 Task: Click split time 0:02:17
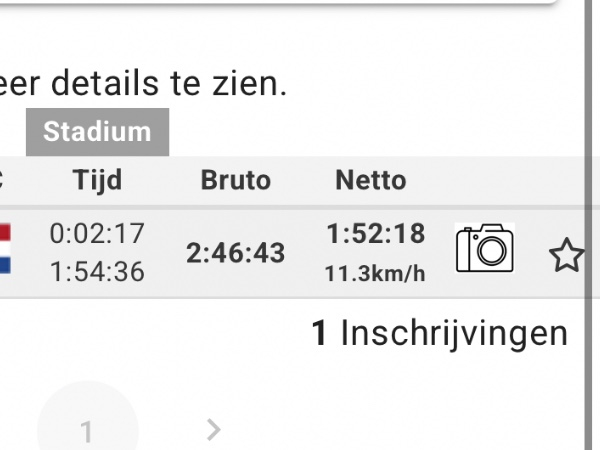97,234
